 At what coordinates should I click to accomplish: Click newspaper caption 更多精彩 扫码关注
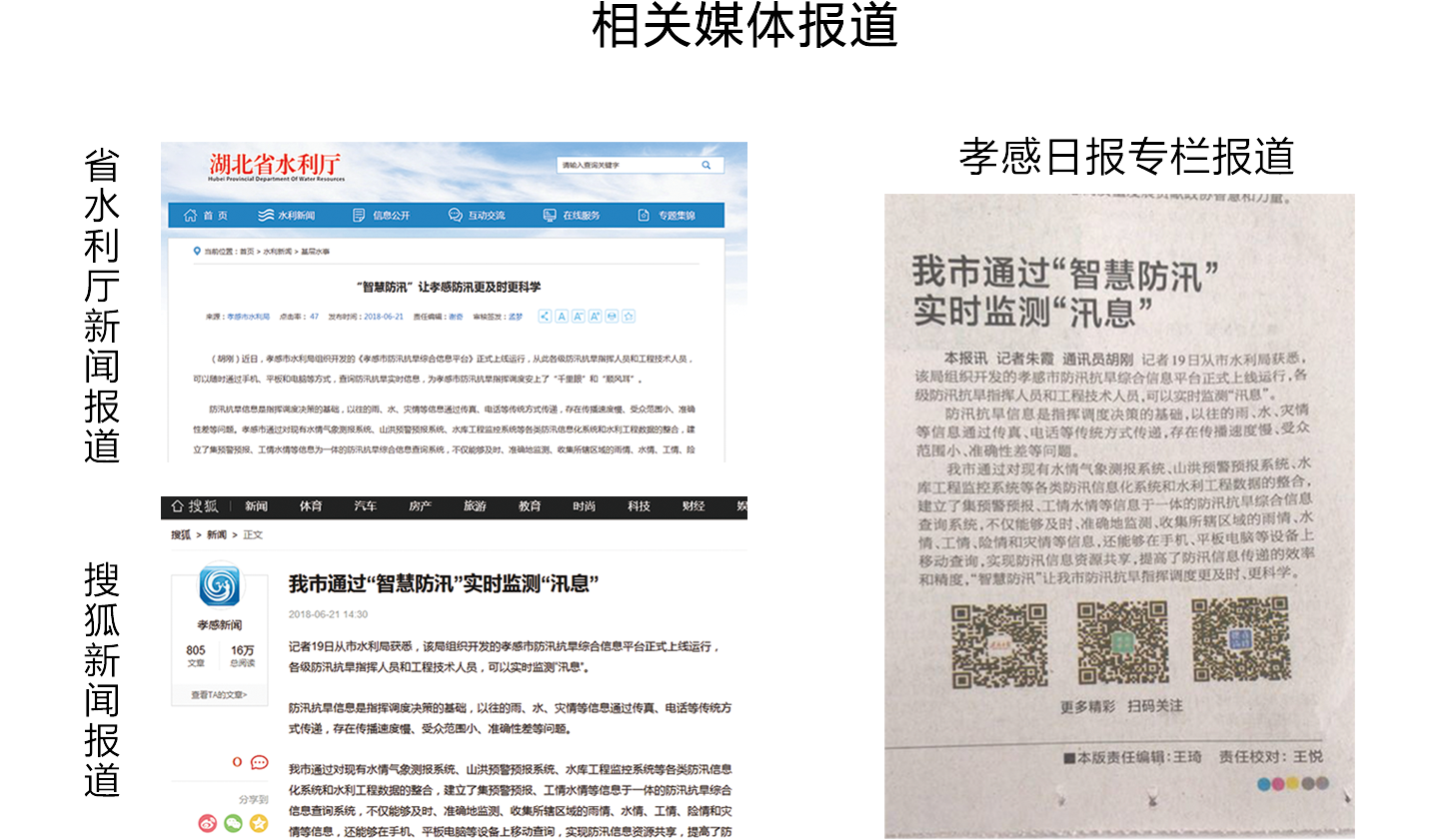pos(1121,706)
